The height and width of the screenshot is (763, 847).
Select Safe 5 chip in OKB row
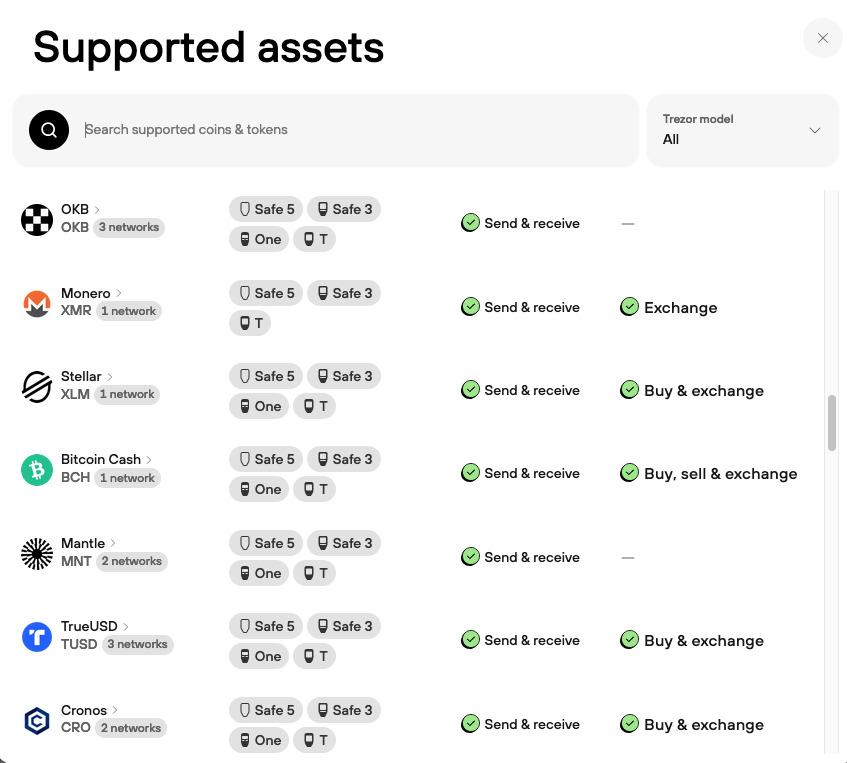click(x=266, y=209)
